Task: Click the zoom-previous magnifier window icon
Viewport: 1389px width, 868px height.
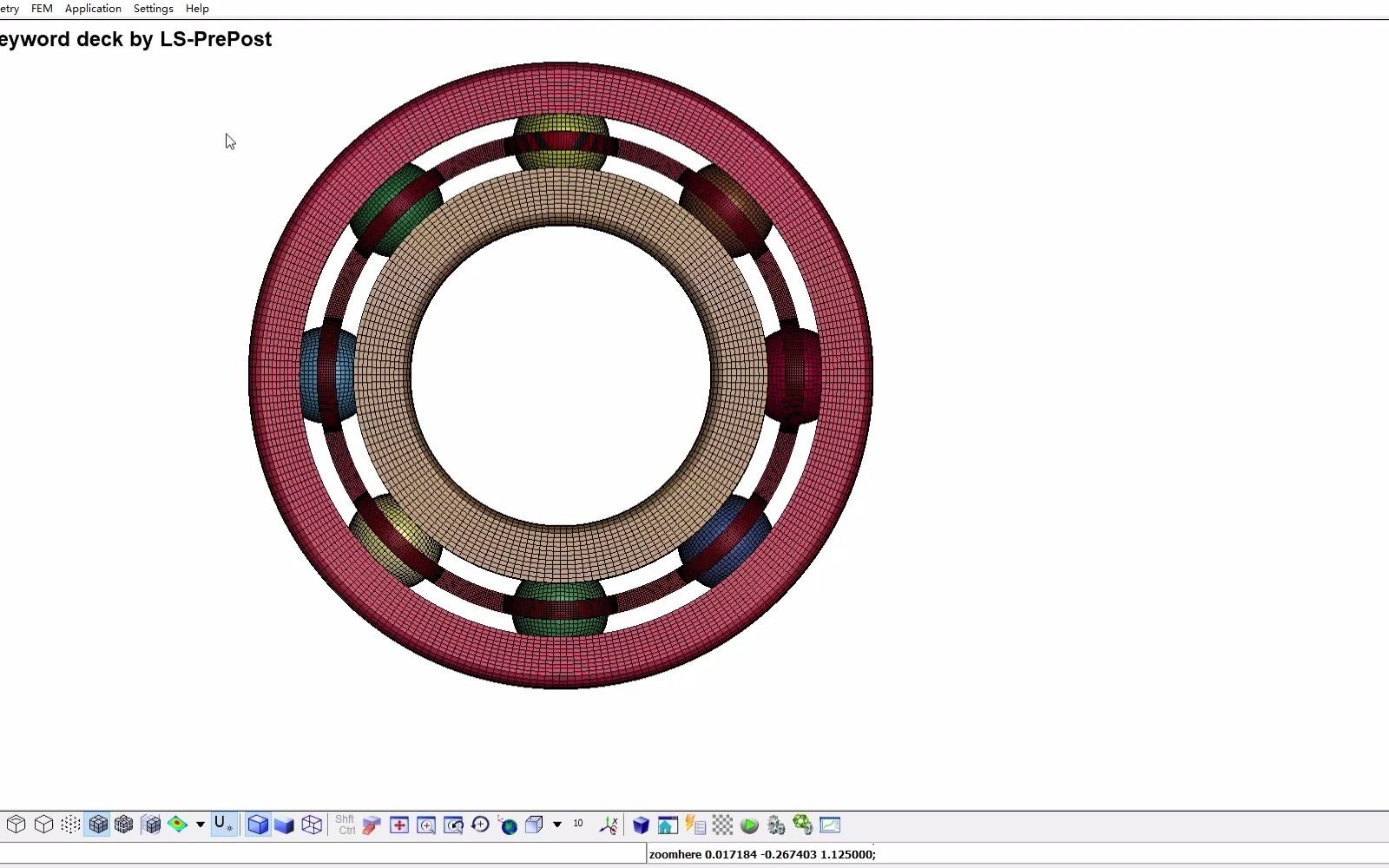Action: point(453,825)
